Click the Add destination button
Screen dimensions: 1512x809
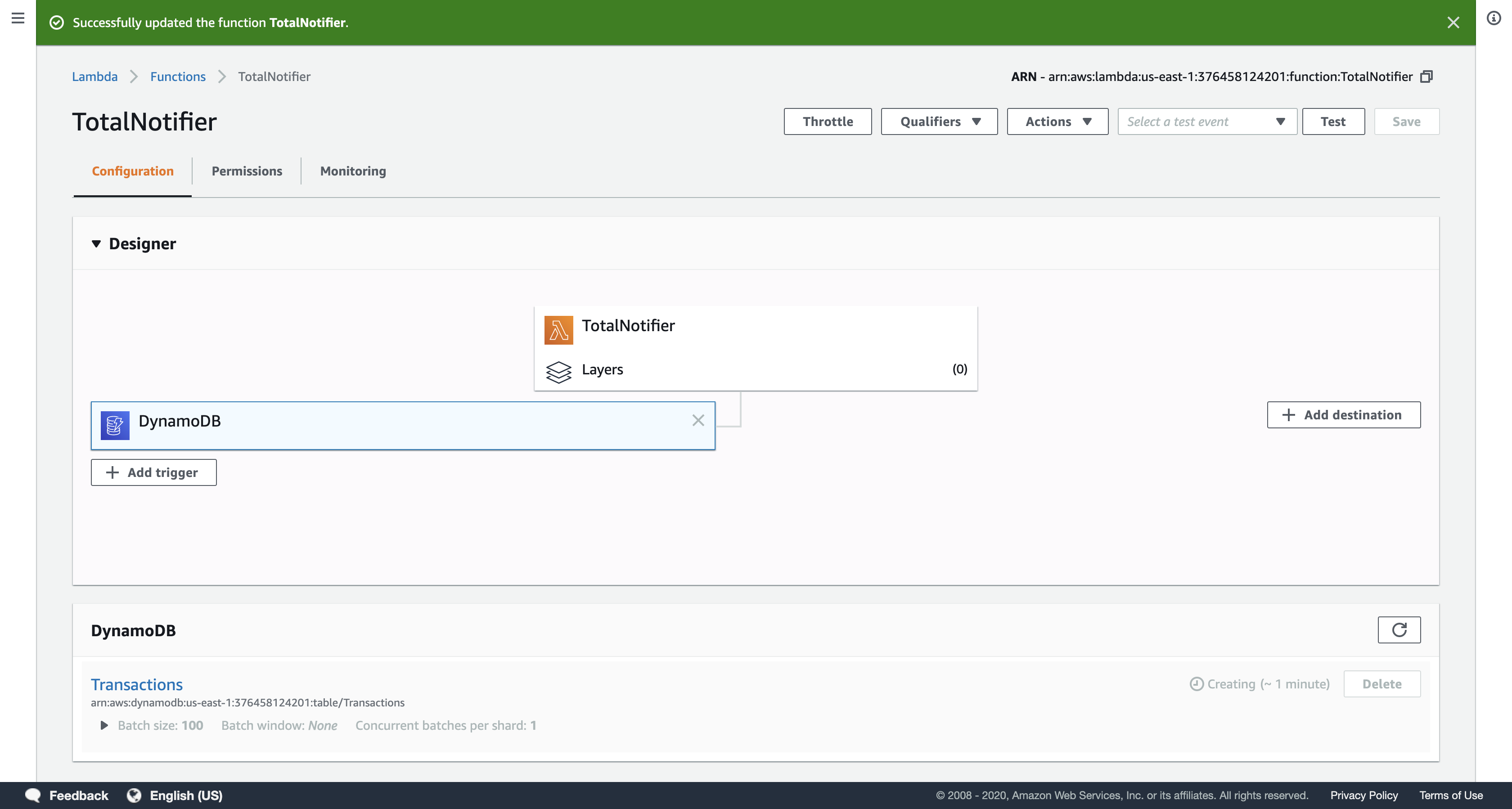tap(1344, 414)
